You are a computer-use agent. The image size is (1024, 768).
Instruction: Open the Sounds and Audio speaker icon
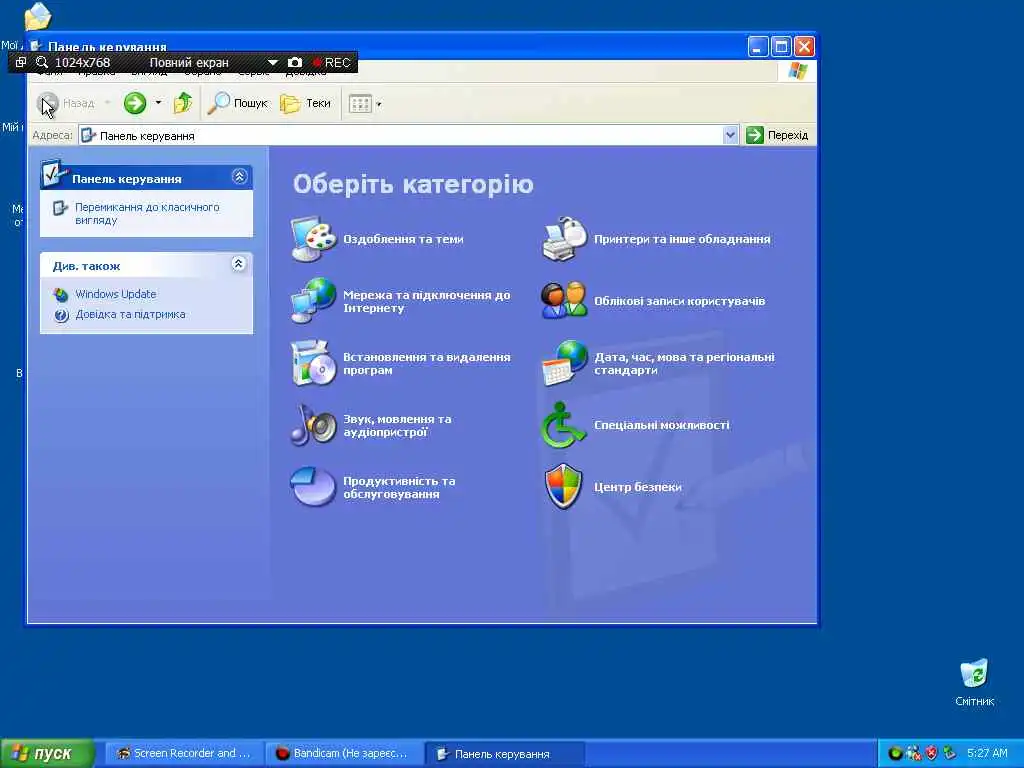pyautogui.click(x=313, y=425)
